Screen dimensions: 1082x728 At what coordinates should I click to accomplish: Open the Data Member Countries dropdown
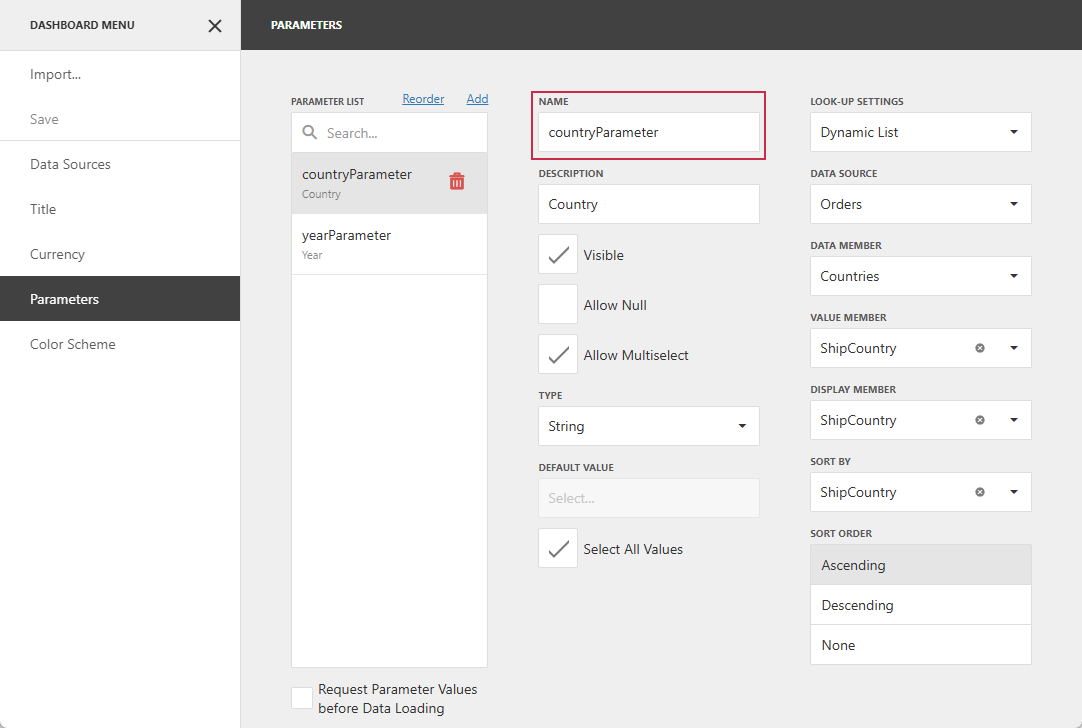(x=921, y=276)
